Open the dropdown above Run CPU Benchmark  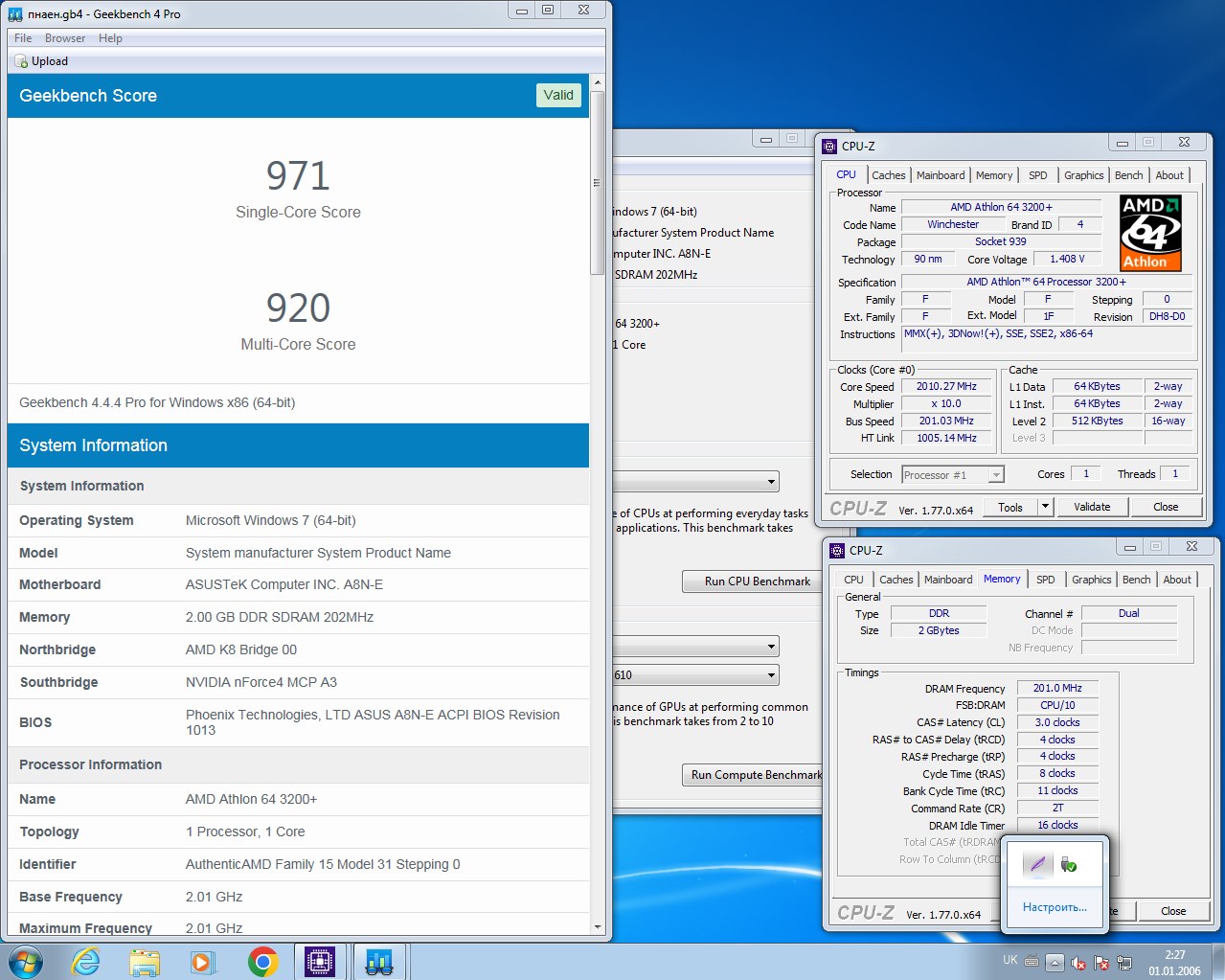[695, 482]
